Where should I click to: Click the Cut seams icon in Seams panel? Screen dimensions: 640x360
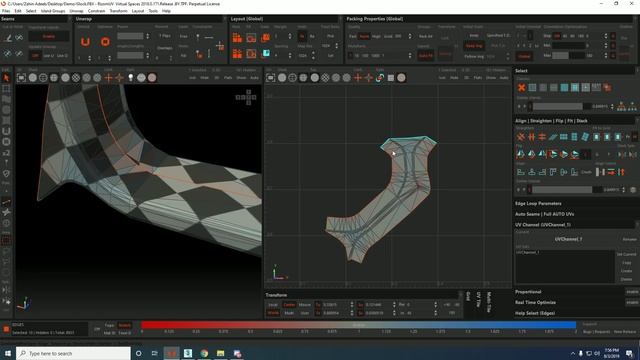8,38
